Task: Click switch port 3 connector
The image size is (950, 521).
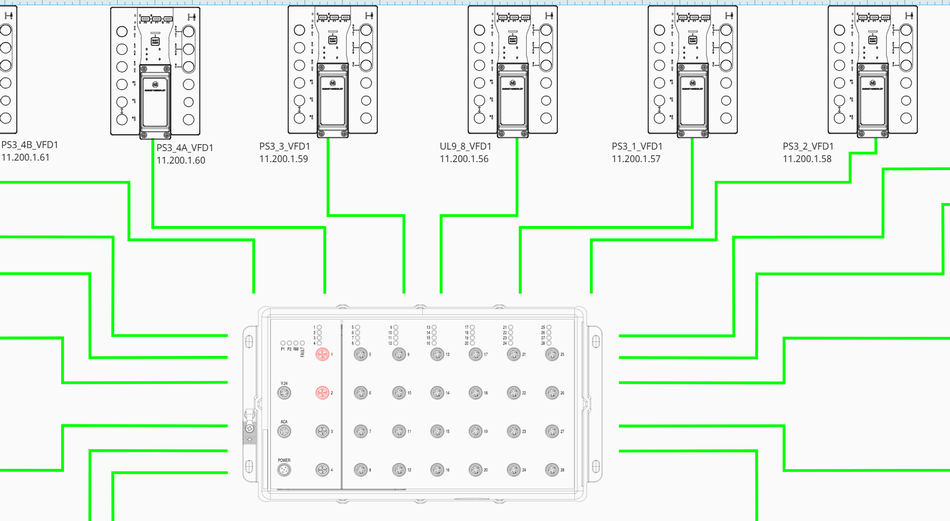Action: tap(323, 431)
